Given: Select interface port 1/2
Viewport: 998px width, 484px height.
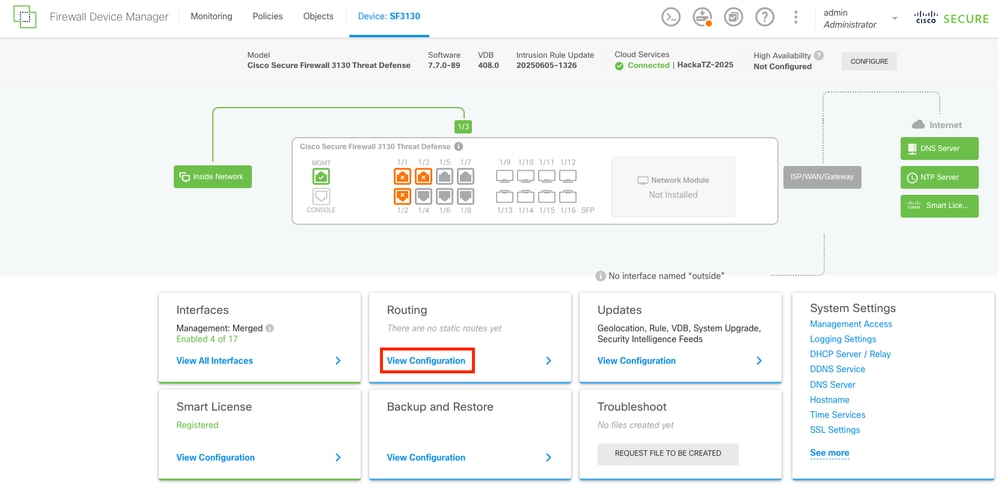Looking at the screenshot, I should [402, 196].
